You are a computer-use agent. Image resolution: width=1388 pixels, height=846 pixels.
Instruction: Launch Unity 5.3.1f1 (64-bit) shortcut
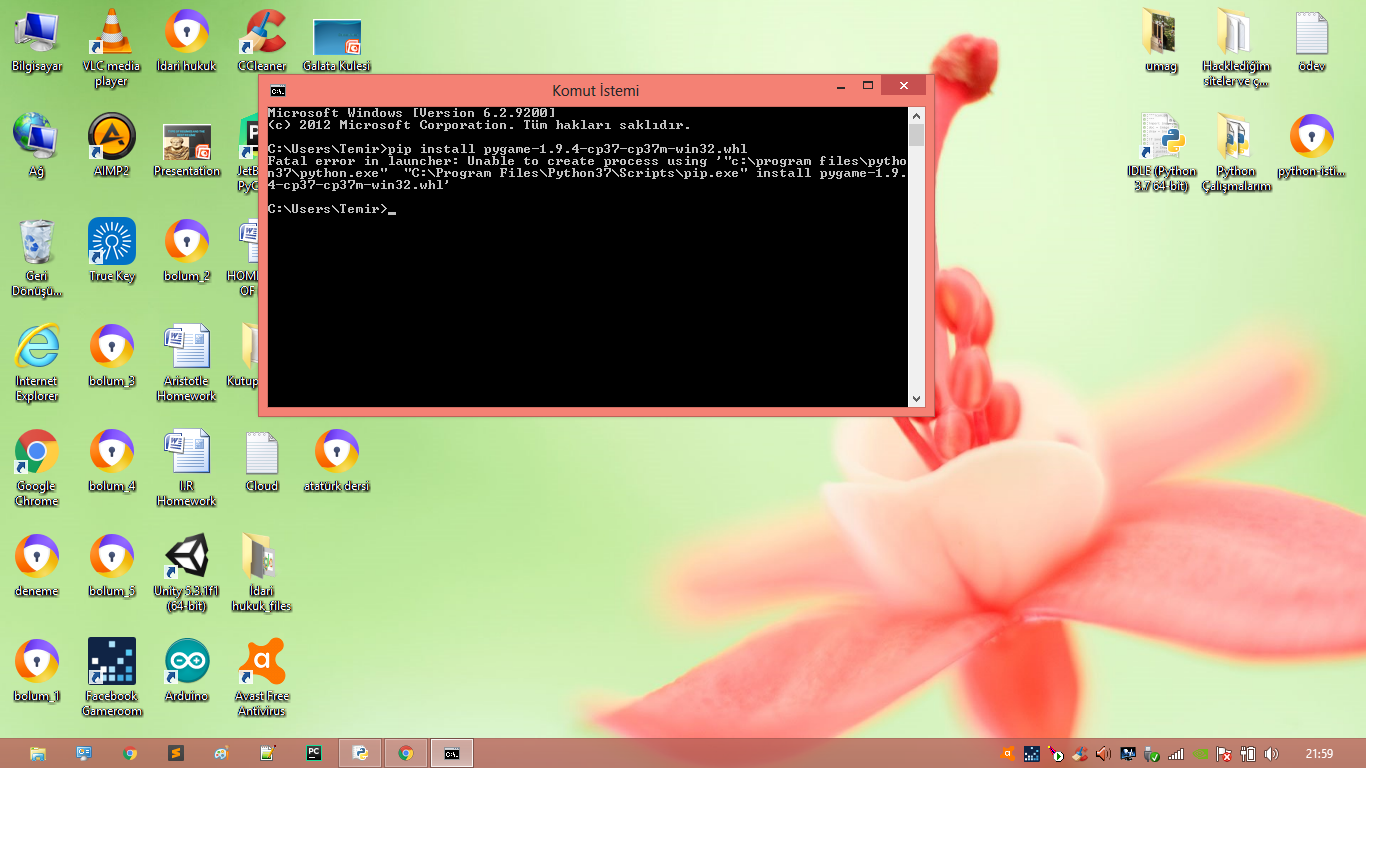186,572
